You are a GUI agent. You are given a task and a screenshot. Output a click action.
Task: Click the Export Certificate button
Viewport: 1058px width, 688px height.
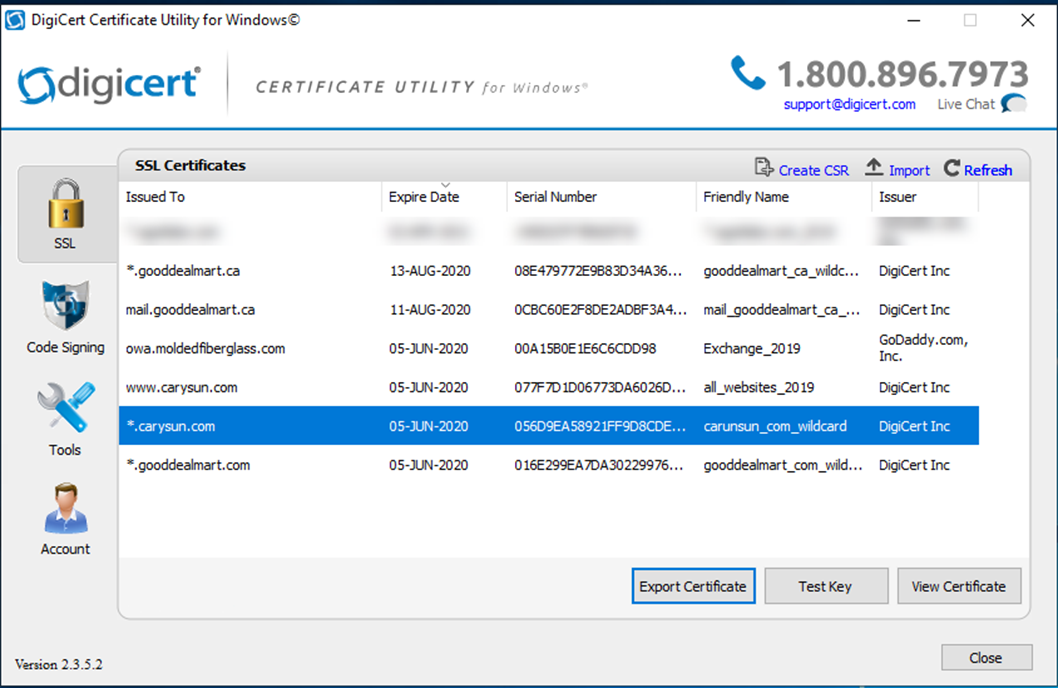(x=693, y=586)
